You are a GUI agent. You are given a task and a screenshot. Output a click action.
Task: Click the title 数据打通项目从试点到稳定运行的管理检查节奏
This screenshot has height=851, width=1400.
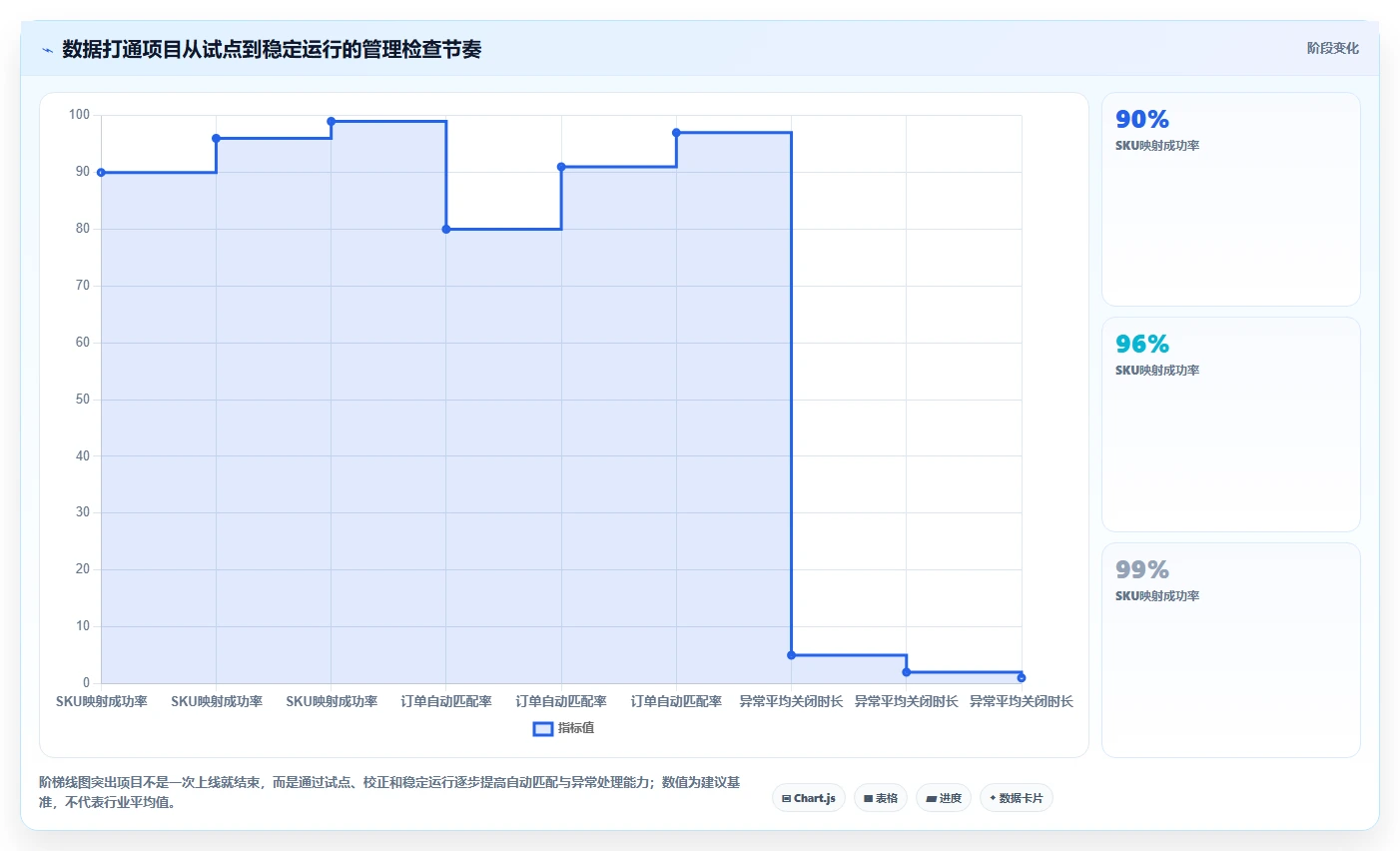(x=272, y=50)
